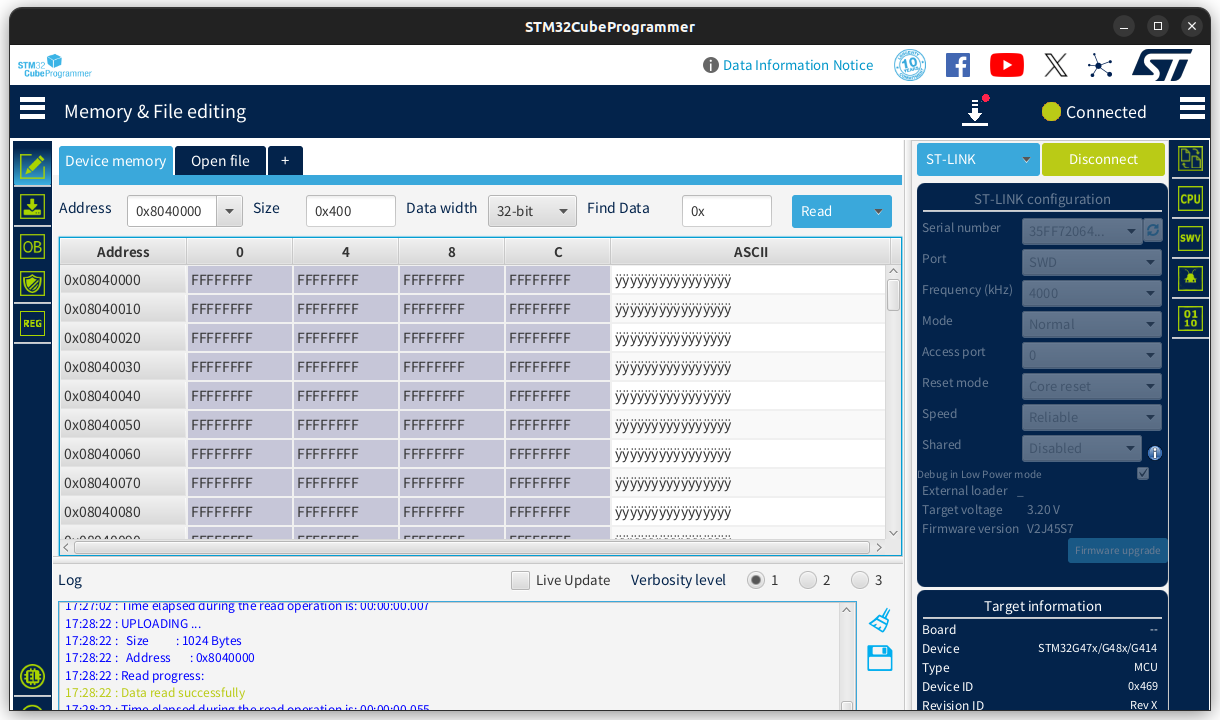The width and height of the screenshot is (1220, 720).
Task: Switch to the Open file tab
Action: [220, 161]
